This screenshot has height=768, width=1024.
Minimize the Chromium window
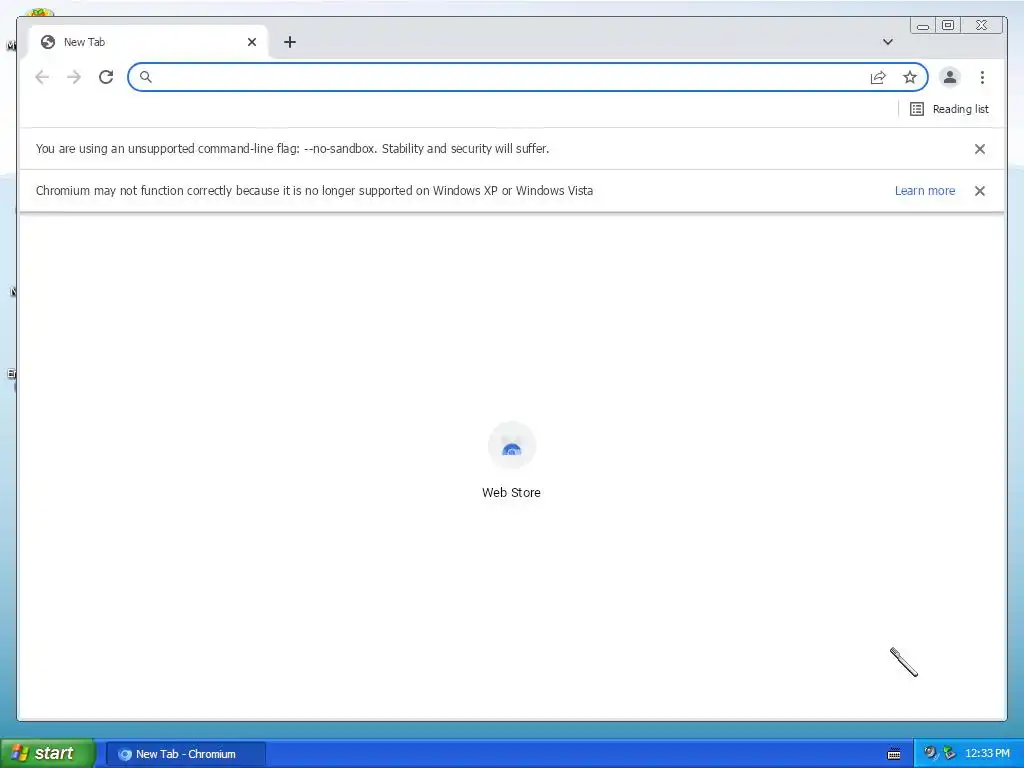click(x=923, y=25)
